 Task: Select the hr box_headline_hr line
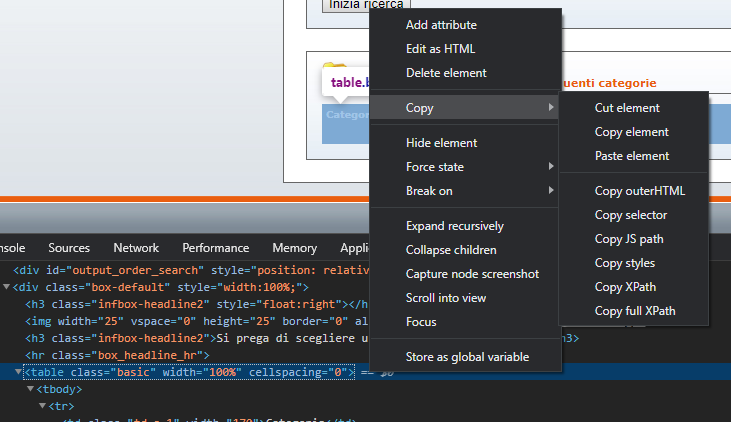(117, 355)
